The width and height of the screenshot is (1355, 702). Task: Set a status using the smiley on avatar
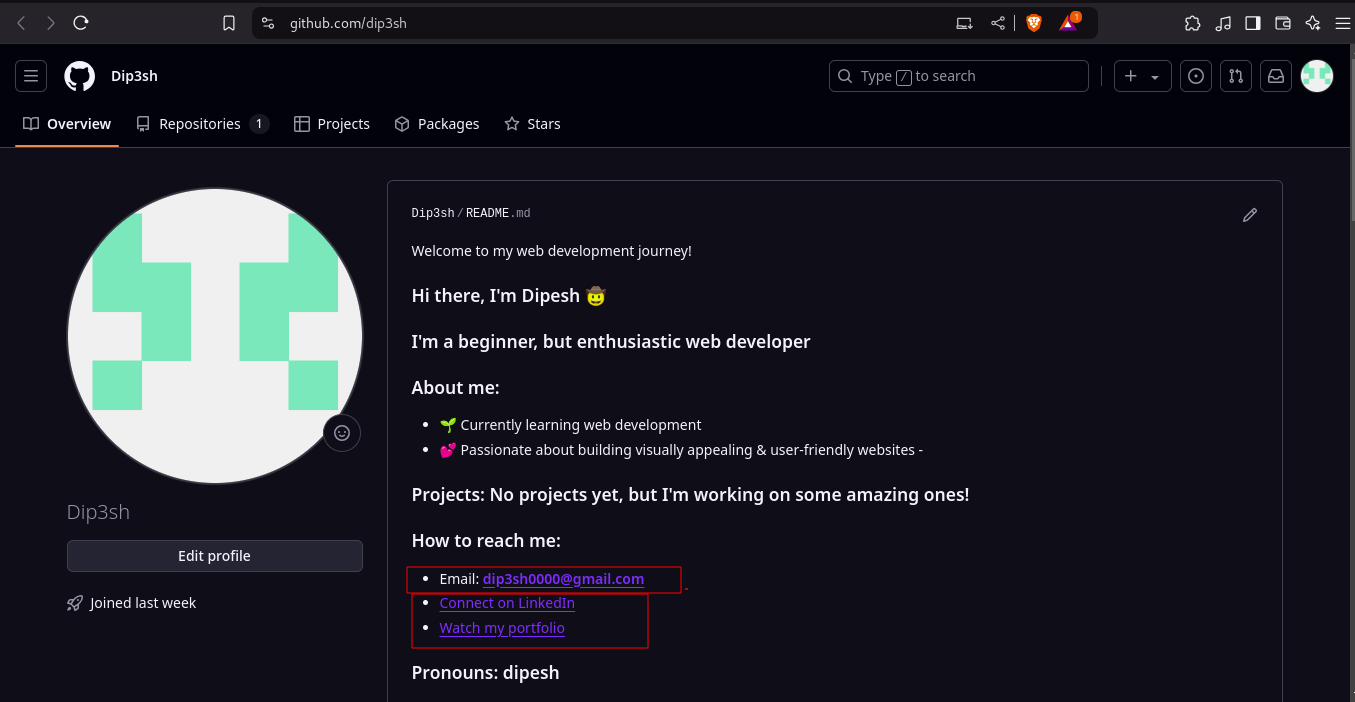click(341, 432)
